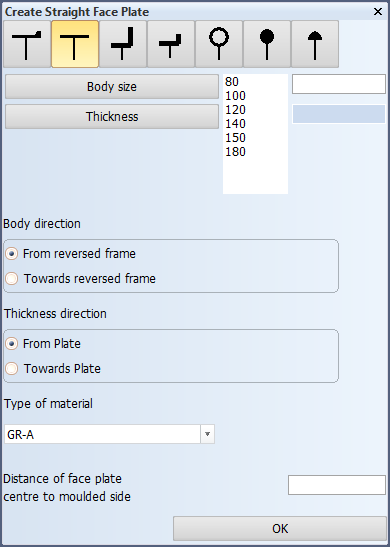This screenshot has height=547, width=390.
Task: Click face plate centre distance input field
Action: click(x=337, y=485)
